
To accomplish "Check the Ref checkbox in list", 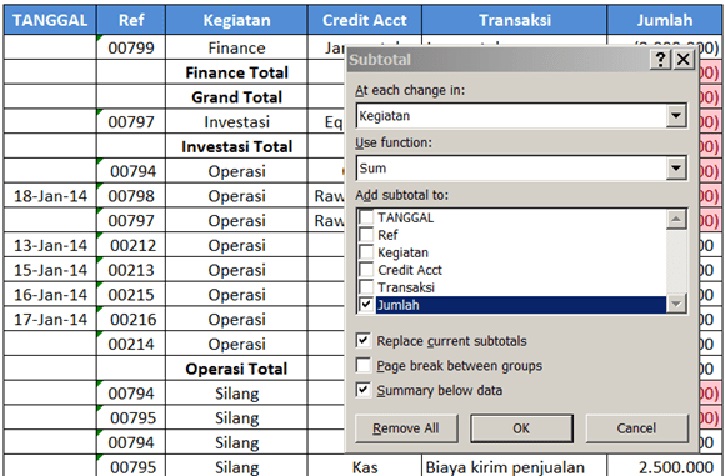I will (x=366, y=235).
